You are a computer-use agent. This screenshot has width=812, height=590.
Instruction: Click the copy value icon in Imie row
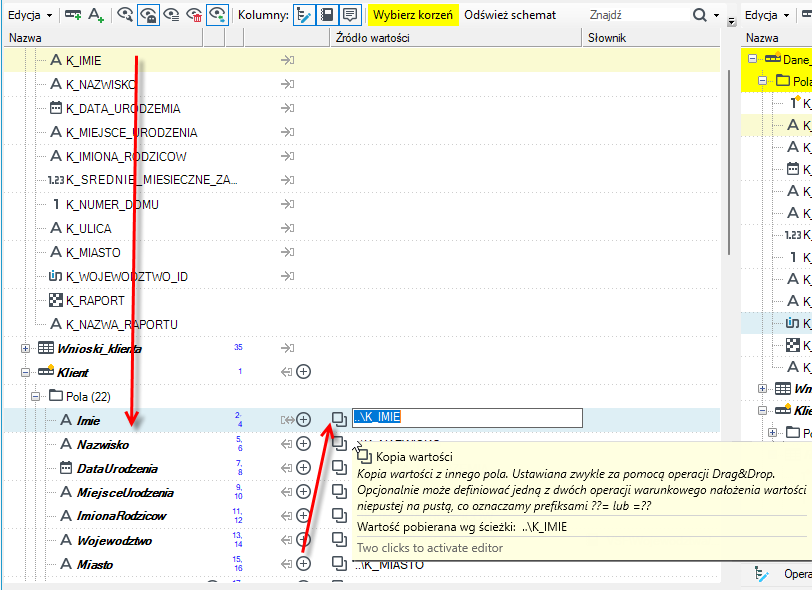pos(339,419)
